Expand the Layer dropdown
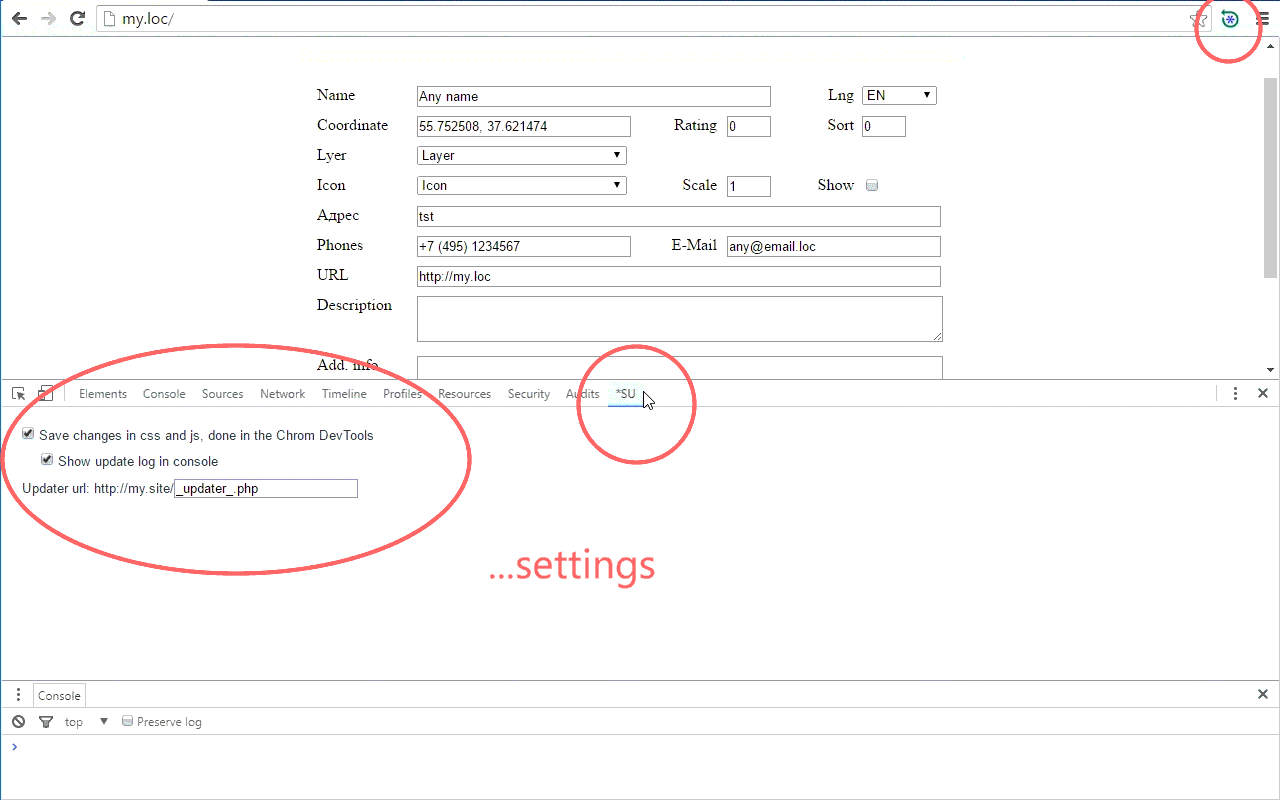This screenshot has width=1280, height=800. point(521,156)
